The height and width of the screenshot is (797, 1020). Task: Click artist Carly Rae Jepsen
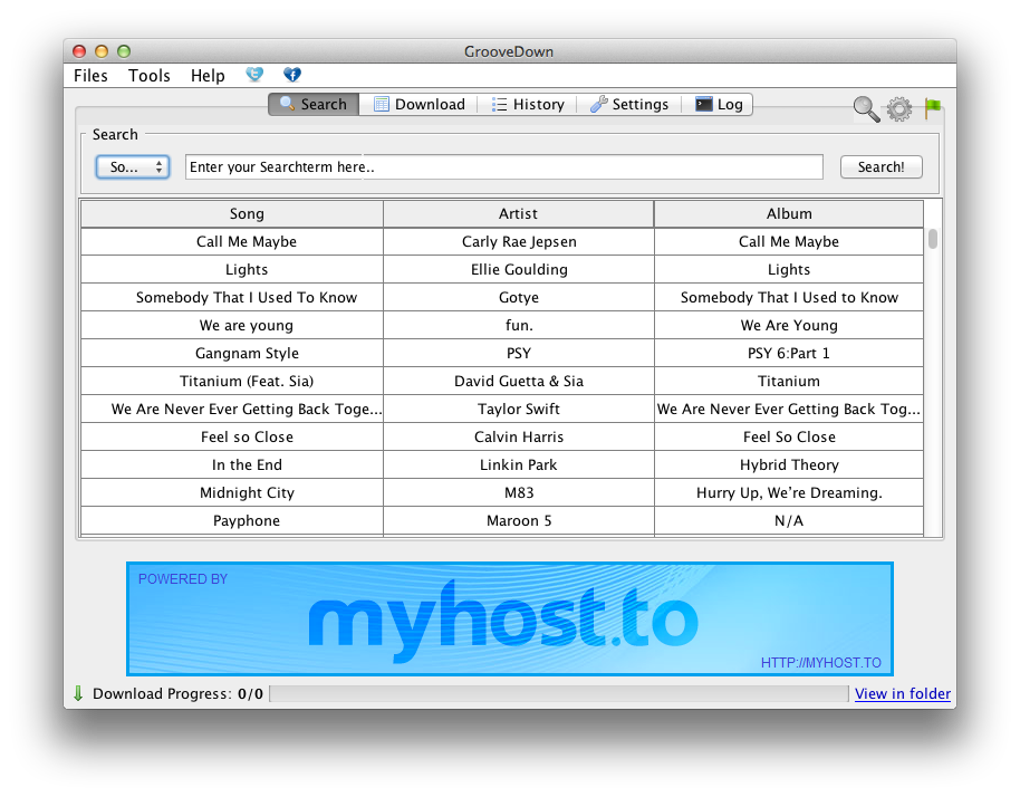tap(518, 241)
